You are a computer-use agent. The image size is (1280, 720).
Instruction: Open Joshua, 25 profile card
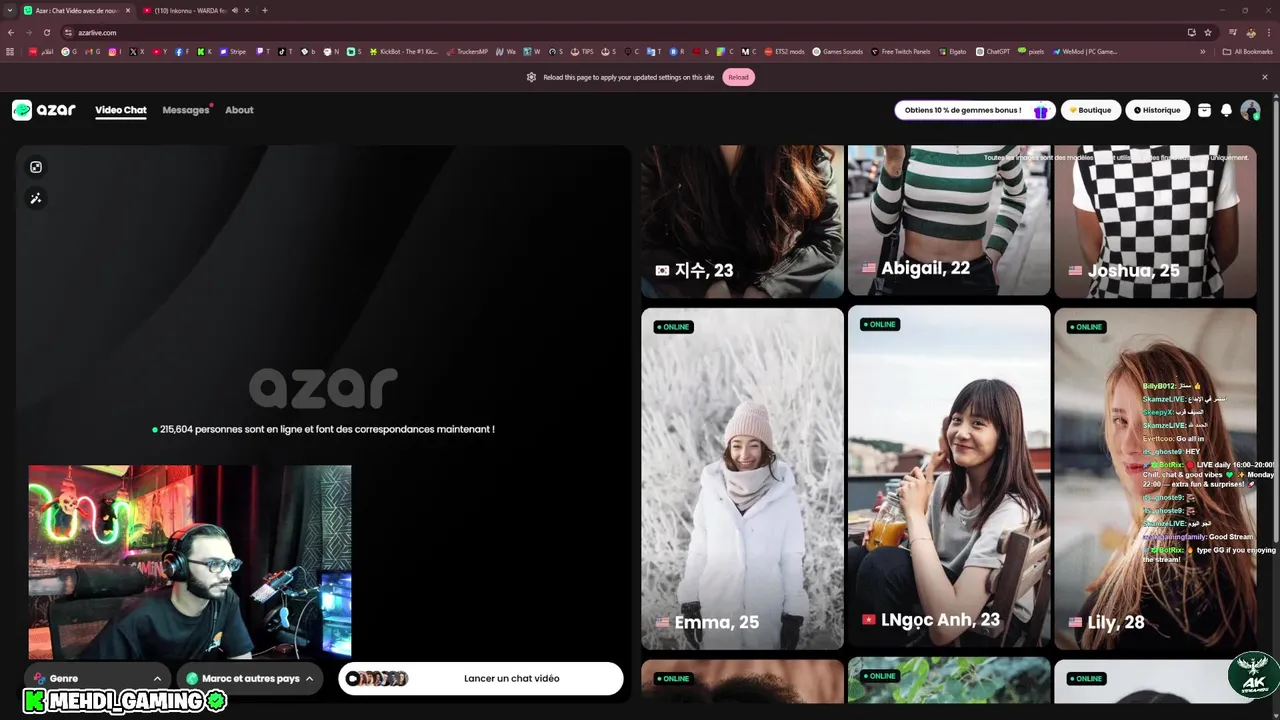tap(1155, 221)
